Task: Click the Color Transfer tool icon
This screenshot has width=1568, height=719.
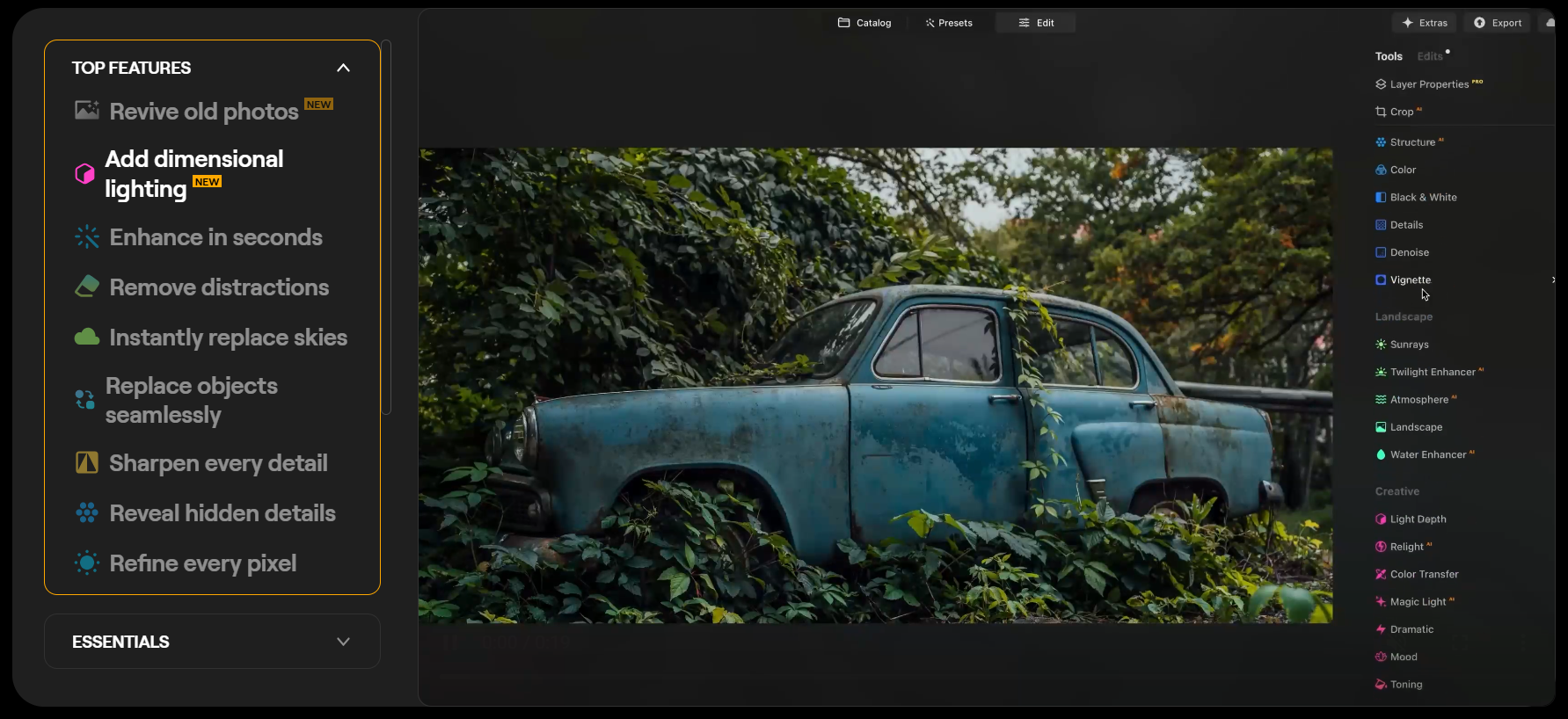Action: click(x=1381, y=574)
